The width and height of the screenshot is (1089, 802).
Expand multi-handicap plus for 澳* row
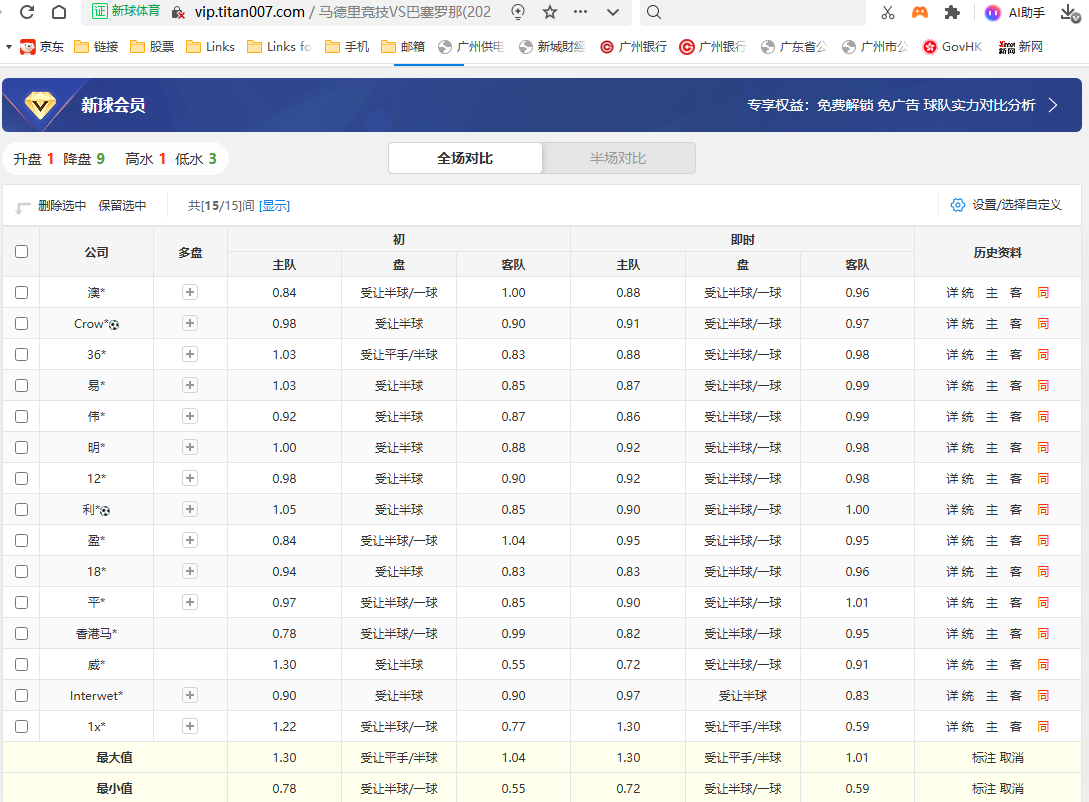pyautogui.click(x=190, y=293)
